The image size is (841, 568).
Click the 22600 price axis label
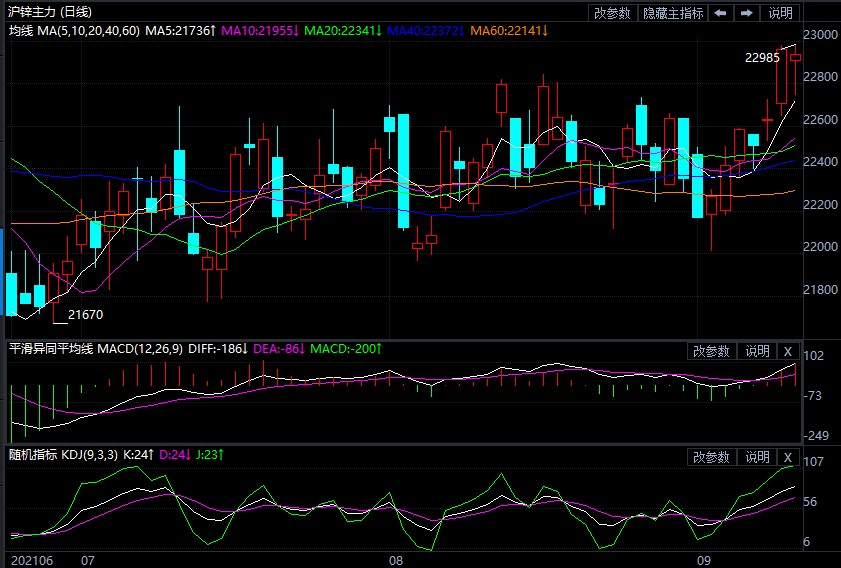point(820,120)
